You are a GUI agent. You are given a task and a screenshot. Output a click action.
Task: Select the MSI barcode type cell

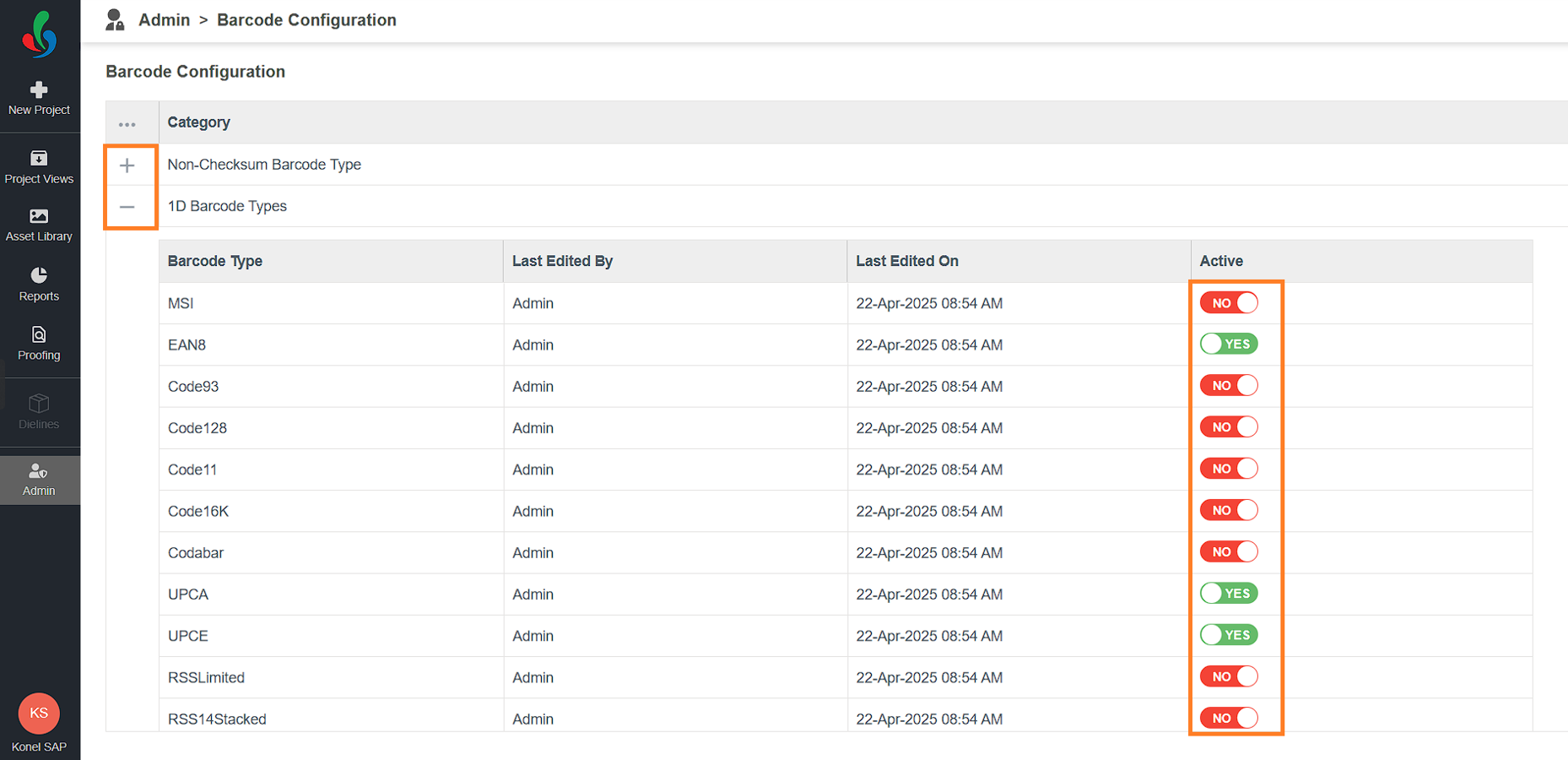coord(331,303)
